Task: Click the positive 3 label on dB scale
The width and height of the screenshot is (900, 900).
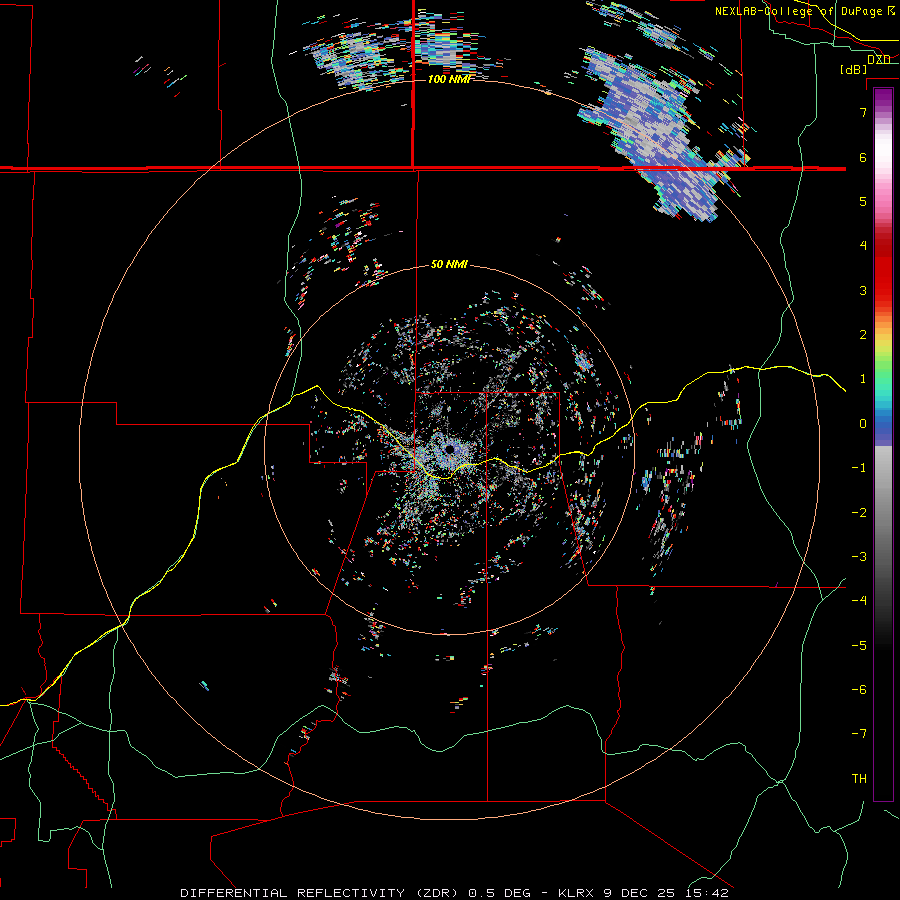Action: pos(863,290)
